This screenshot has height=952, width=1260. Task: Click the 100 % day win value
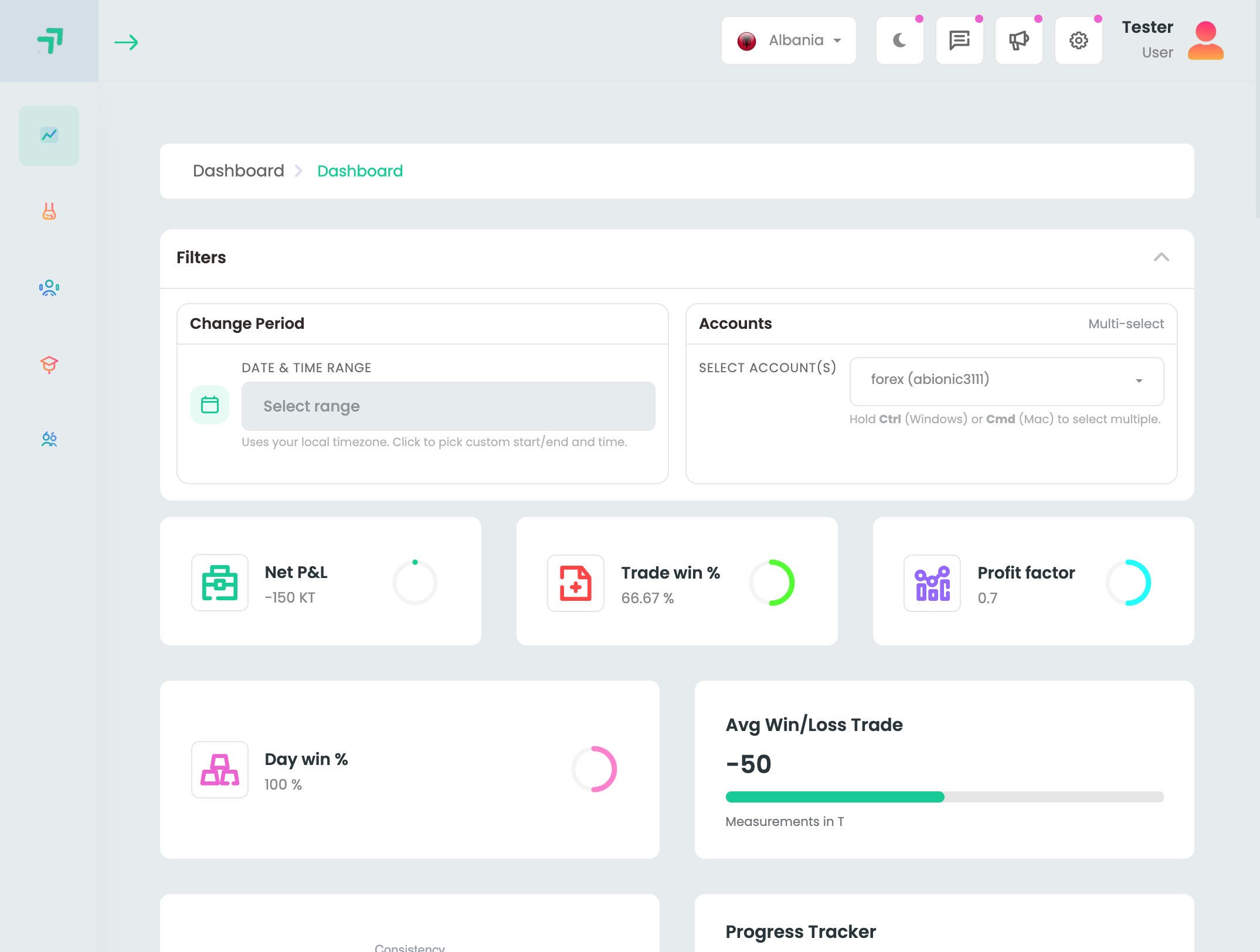point(283,784)
